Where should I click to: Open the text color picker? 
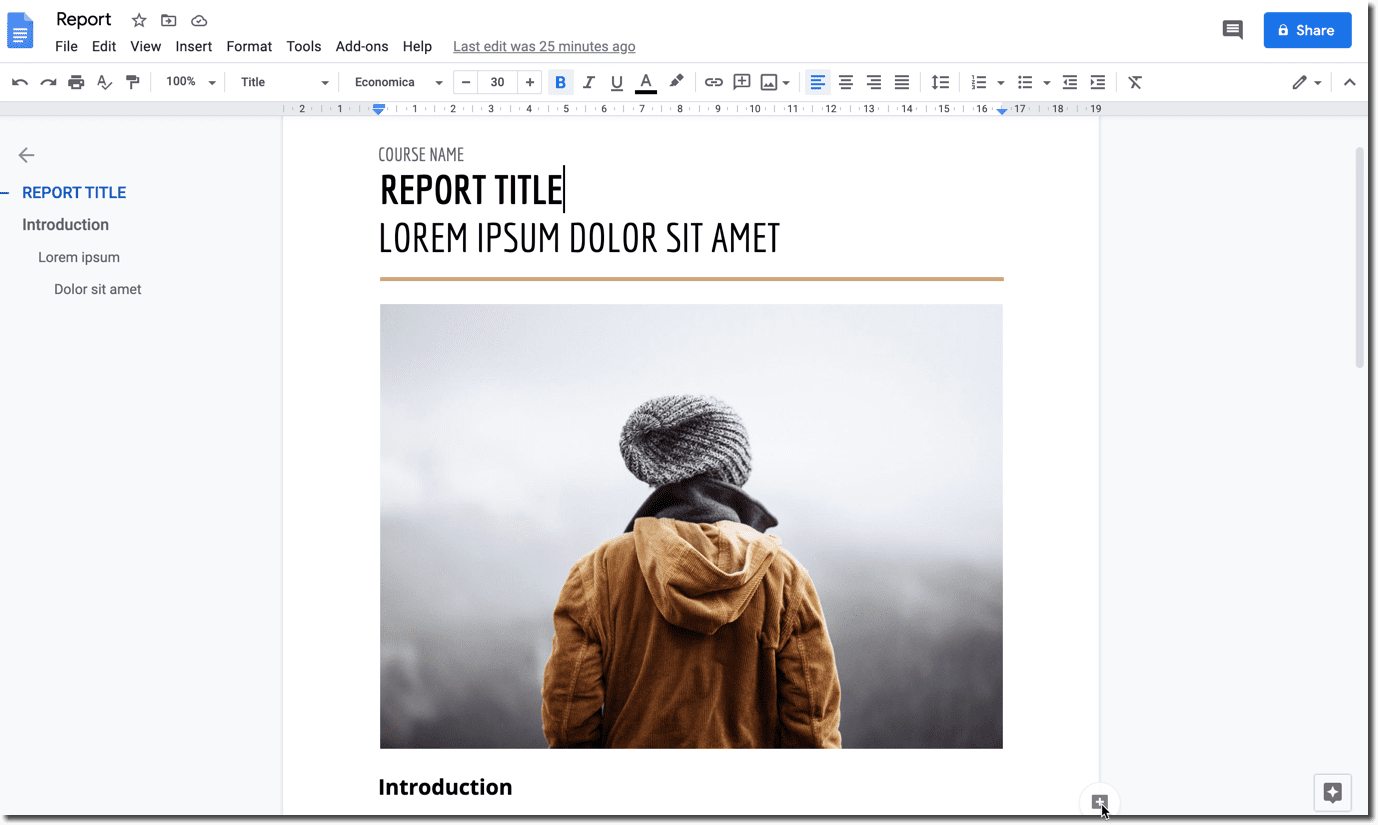(646, 82)
